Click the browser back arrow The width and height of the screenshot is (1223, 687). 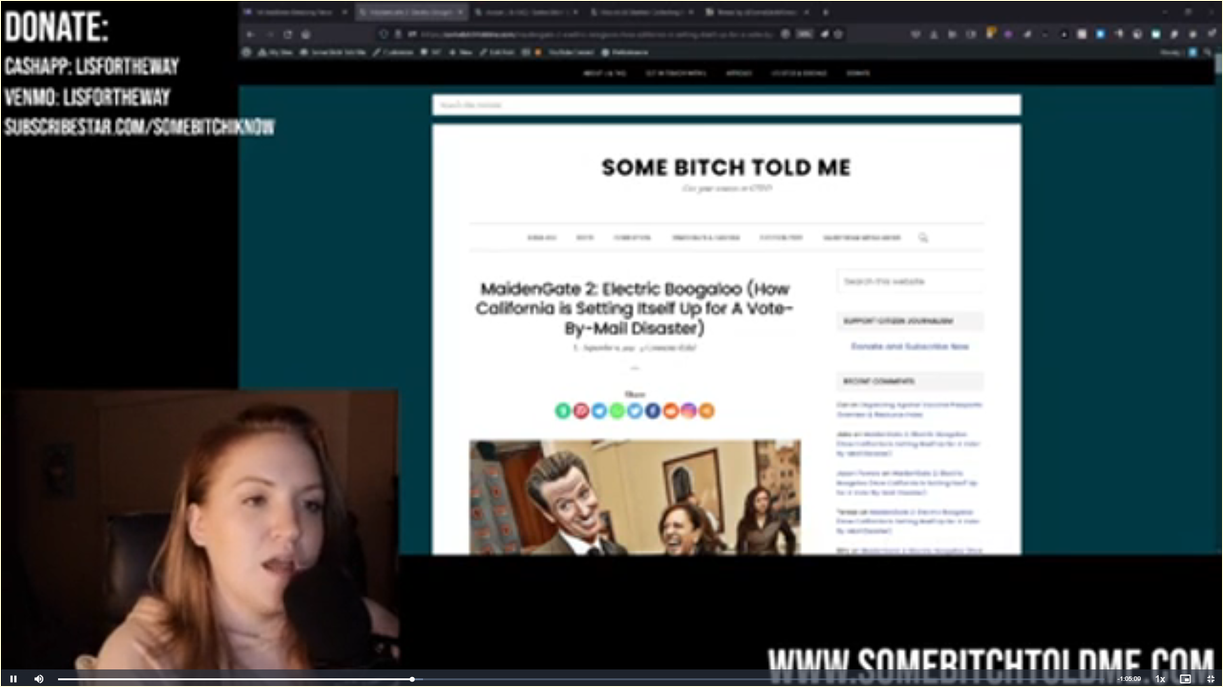249,34
